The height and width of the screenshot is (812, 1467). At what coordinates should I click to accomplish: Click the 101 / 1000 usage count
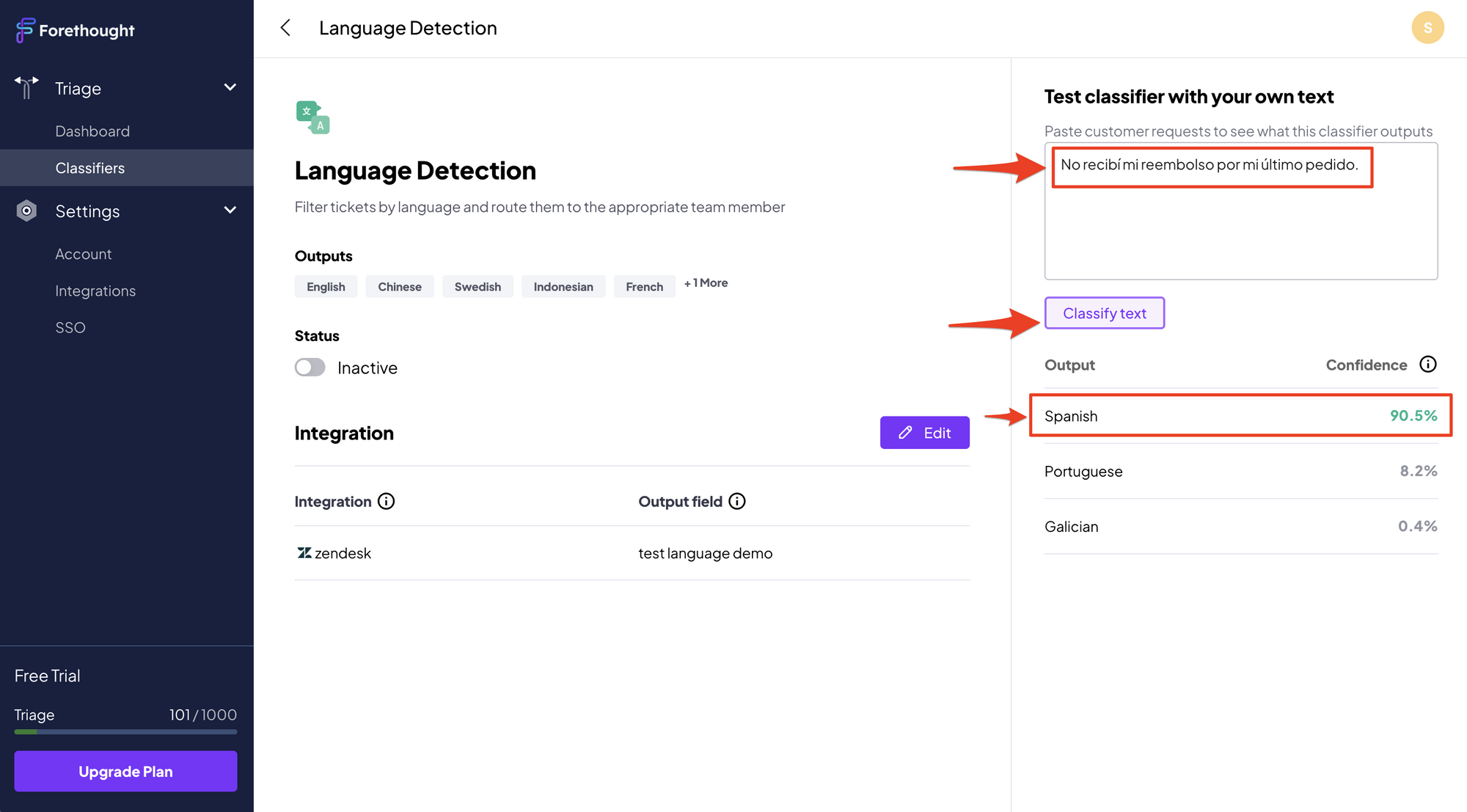tap(202, 715)
